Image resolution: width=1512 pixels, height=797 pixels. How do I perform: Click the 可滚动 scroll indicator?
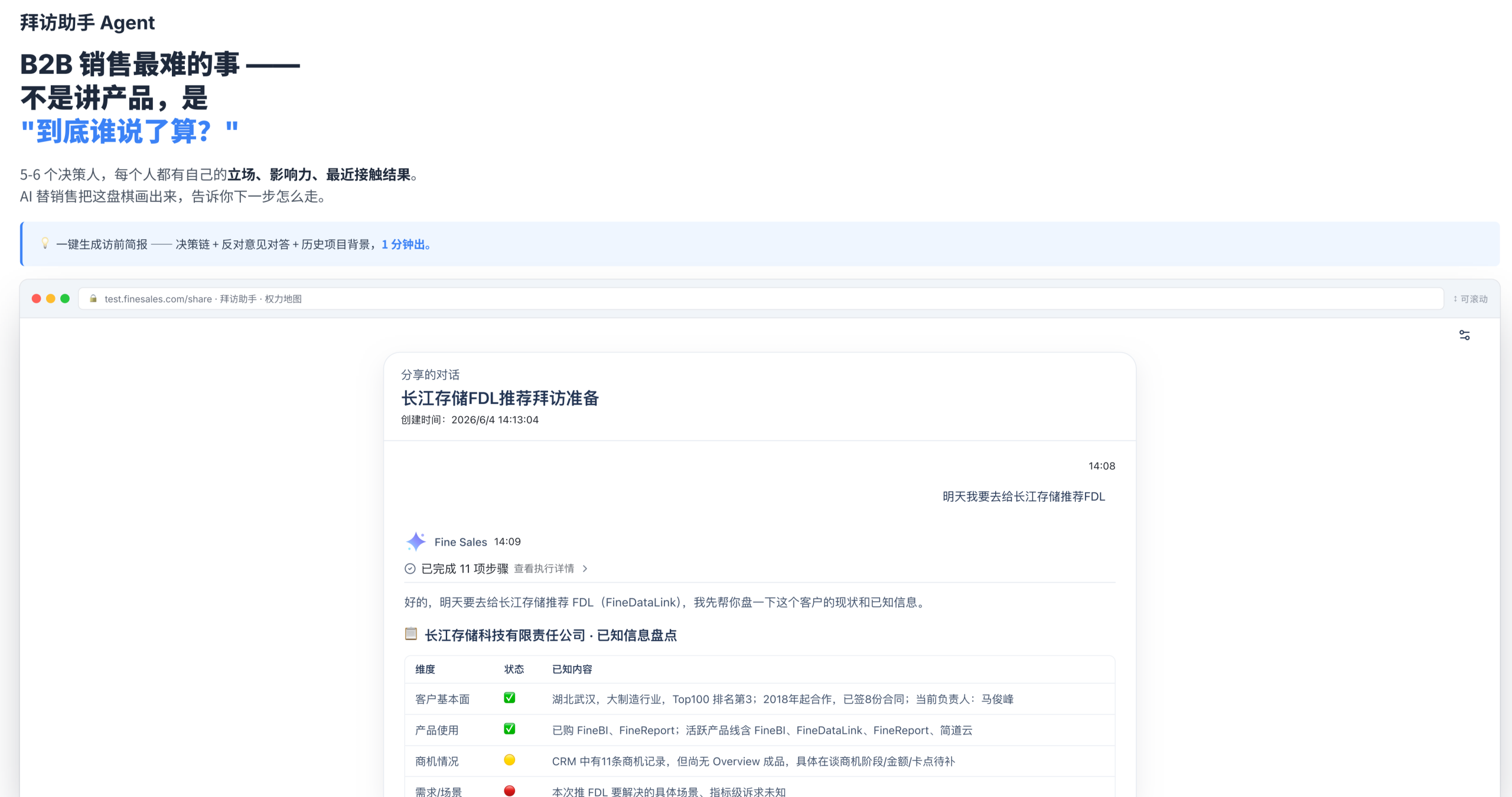(1470, 299)
